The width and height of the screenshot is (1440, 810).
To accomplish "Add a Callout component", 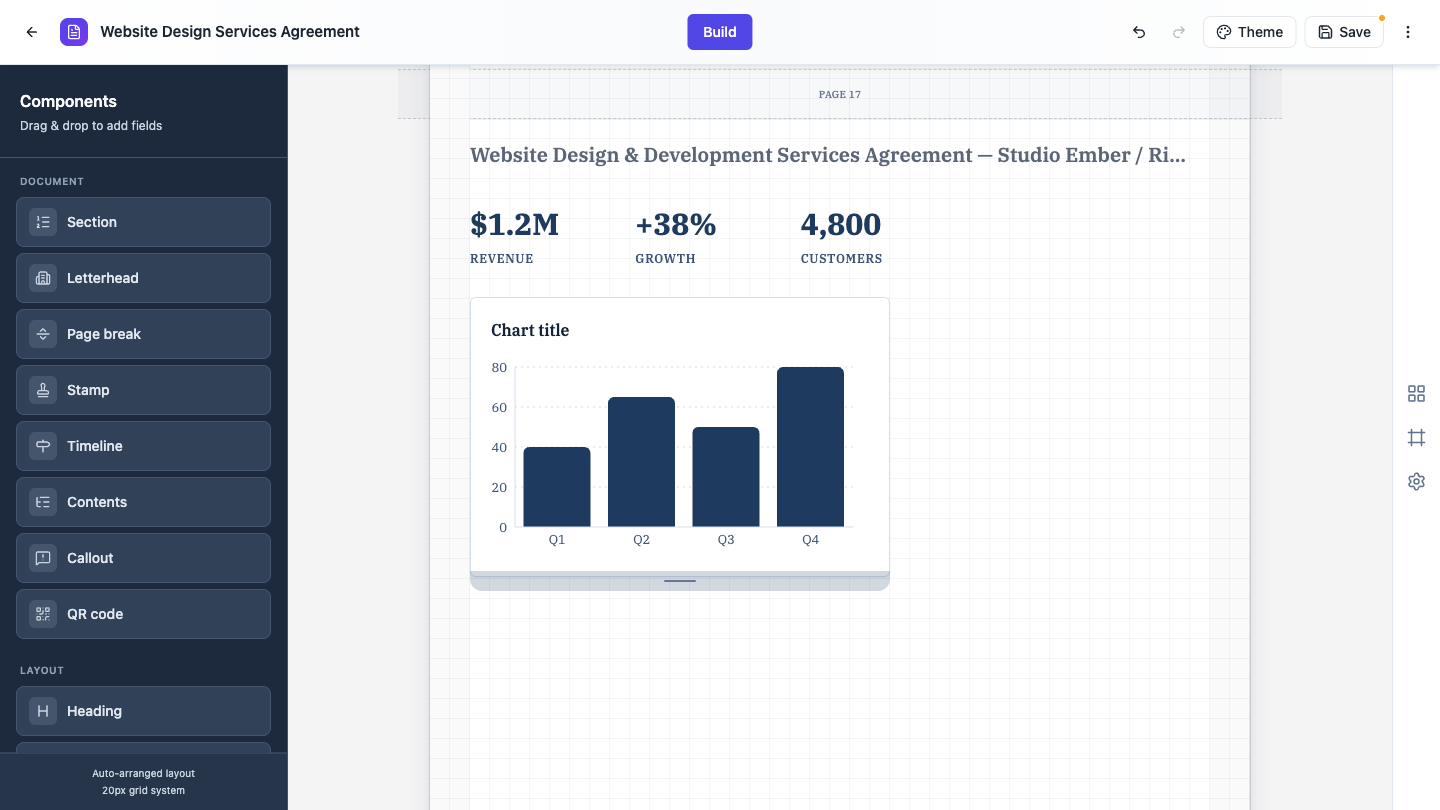I will pos(143,558).
